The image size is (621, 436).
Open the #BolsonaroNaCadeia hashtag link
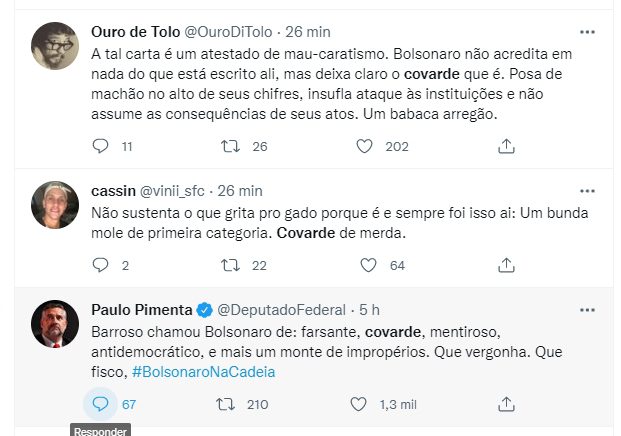pyautogui.click(x=203, y=371)
